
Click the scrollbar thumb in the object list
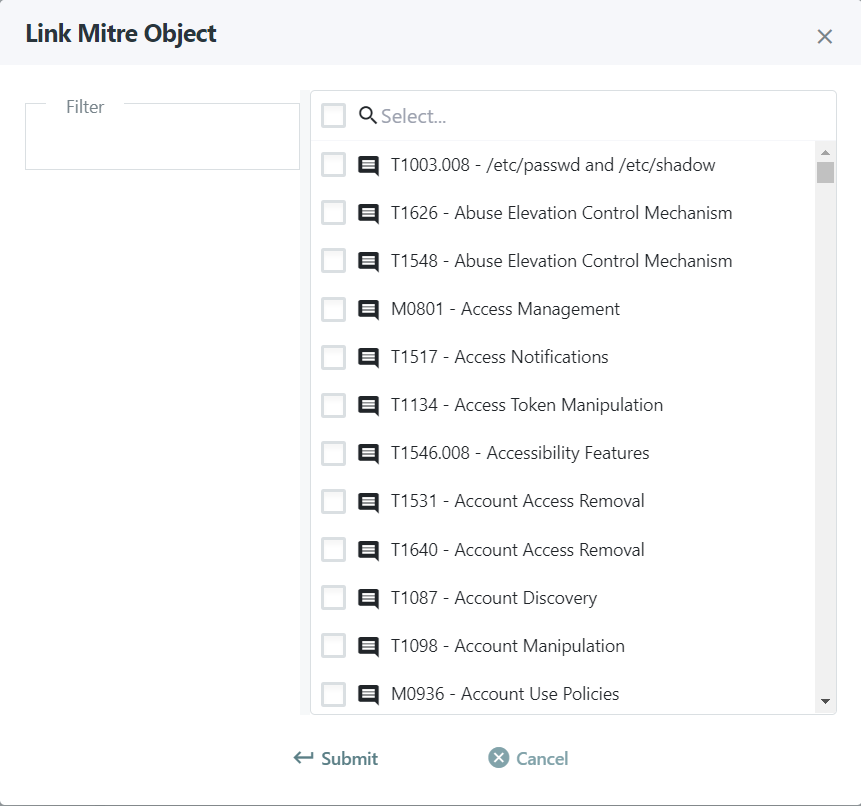click(x=825, y=172)
